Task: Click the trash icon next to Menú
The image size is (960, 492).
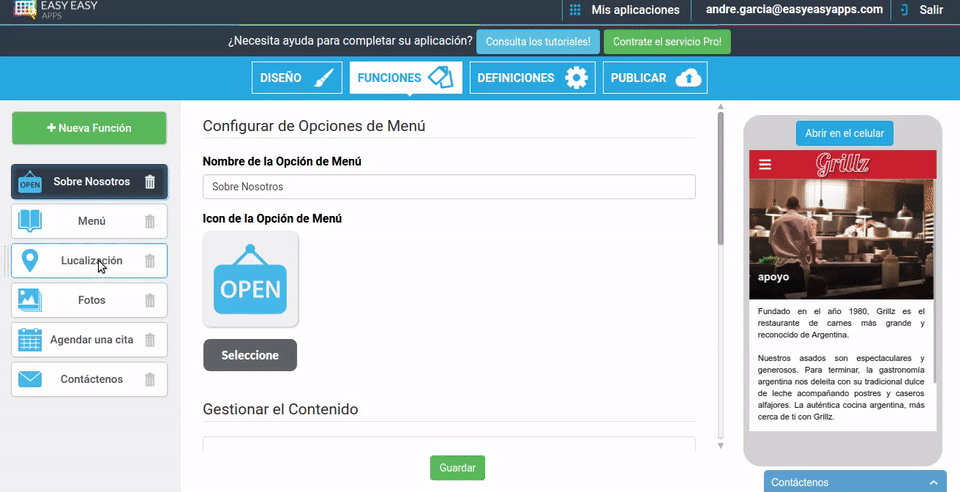Action: [150, 222]
